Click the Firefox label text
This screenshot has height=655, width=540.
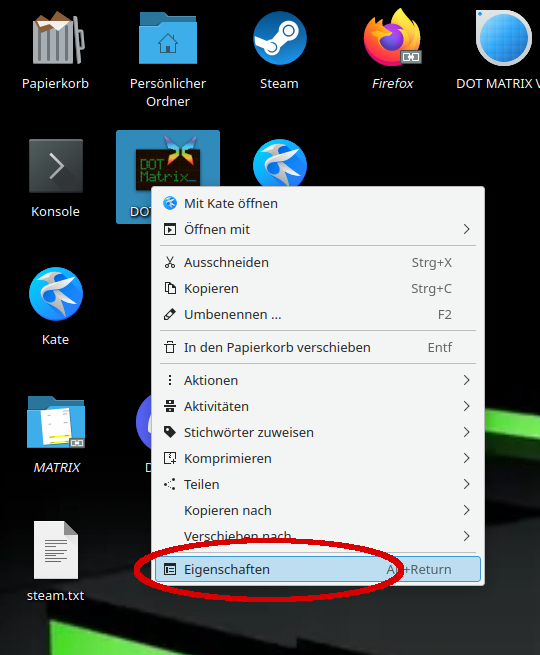(x=393, y=84)
